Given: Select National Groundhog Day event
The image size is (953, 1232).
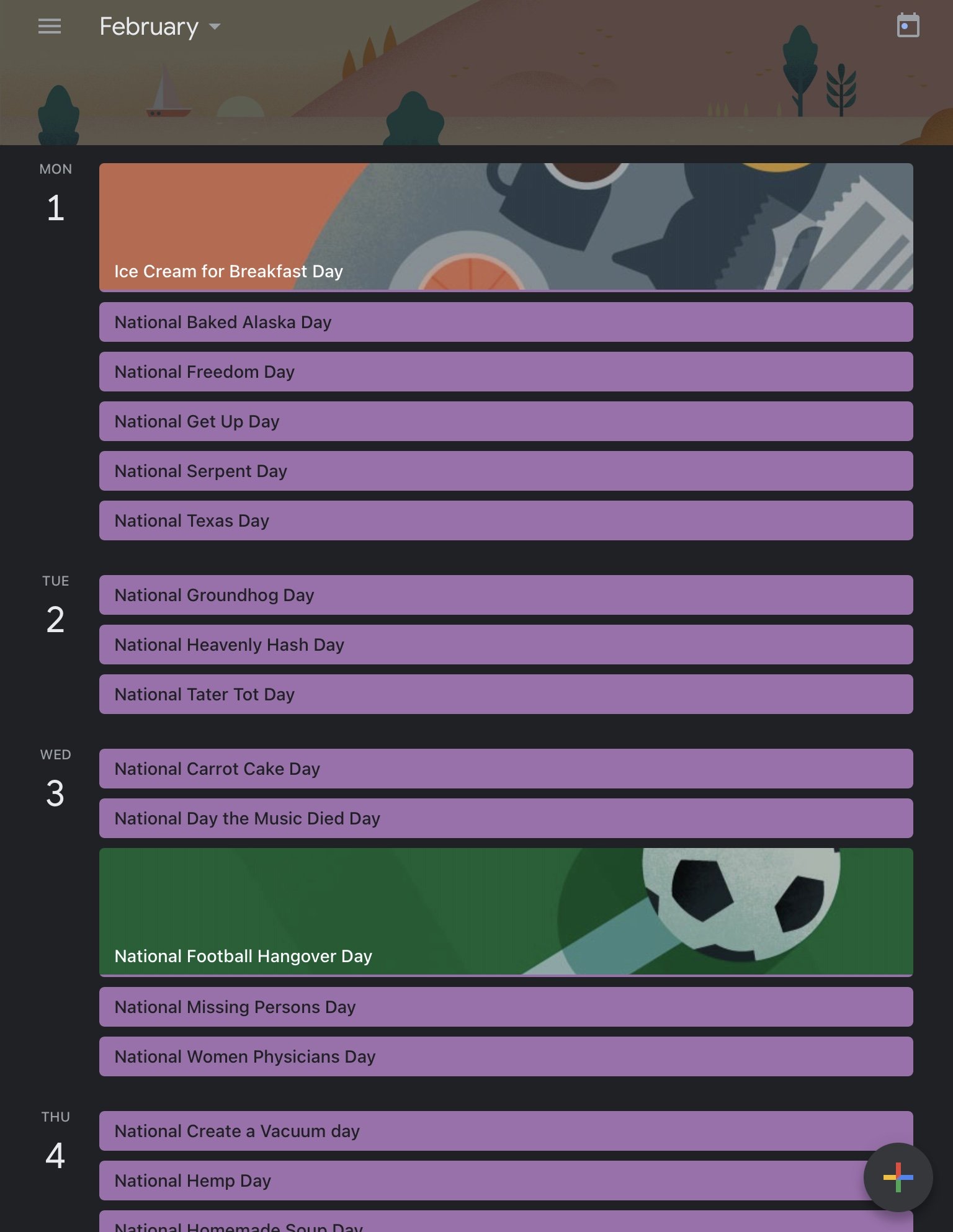Looking at the screenshot, I should click(x=506, y=595).
